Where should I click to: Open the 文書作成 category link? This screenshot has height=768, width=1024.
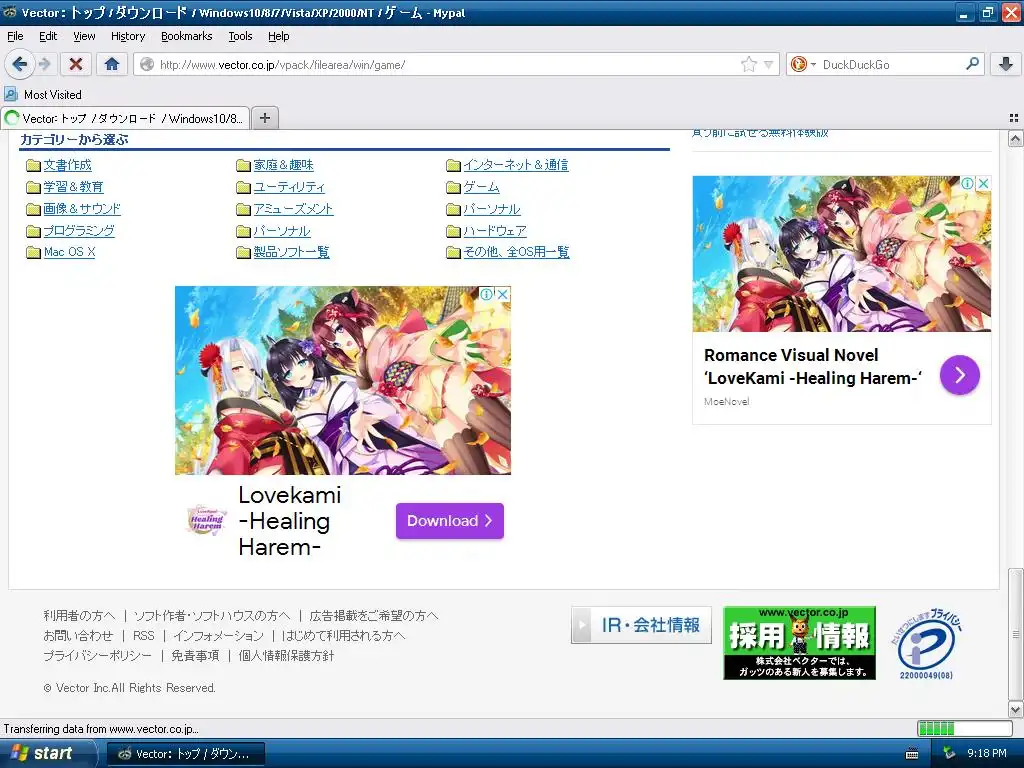click(x=67, y=165)
